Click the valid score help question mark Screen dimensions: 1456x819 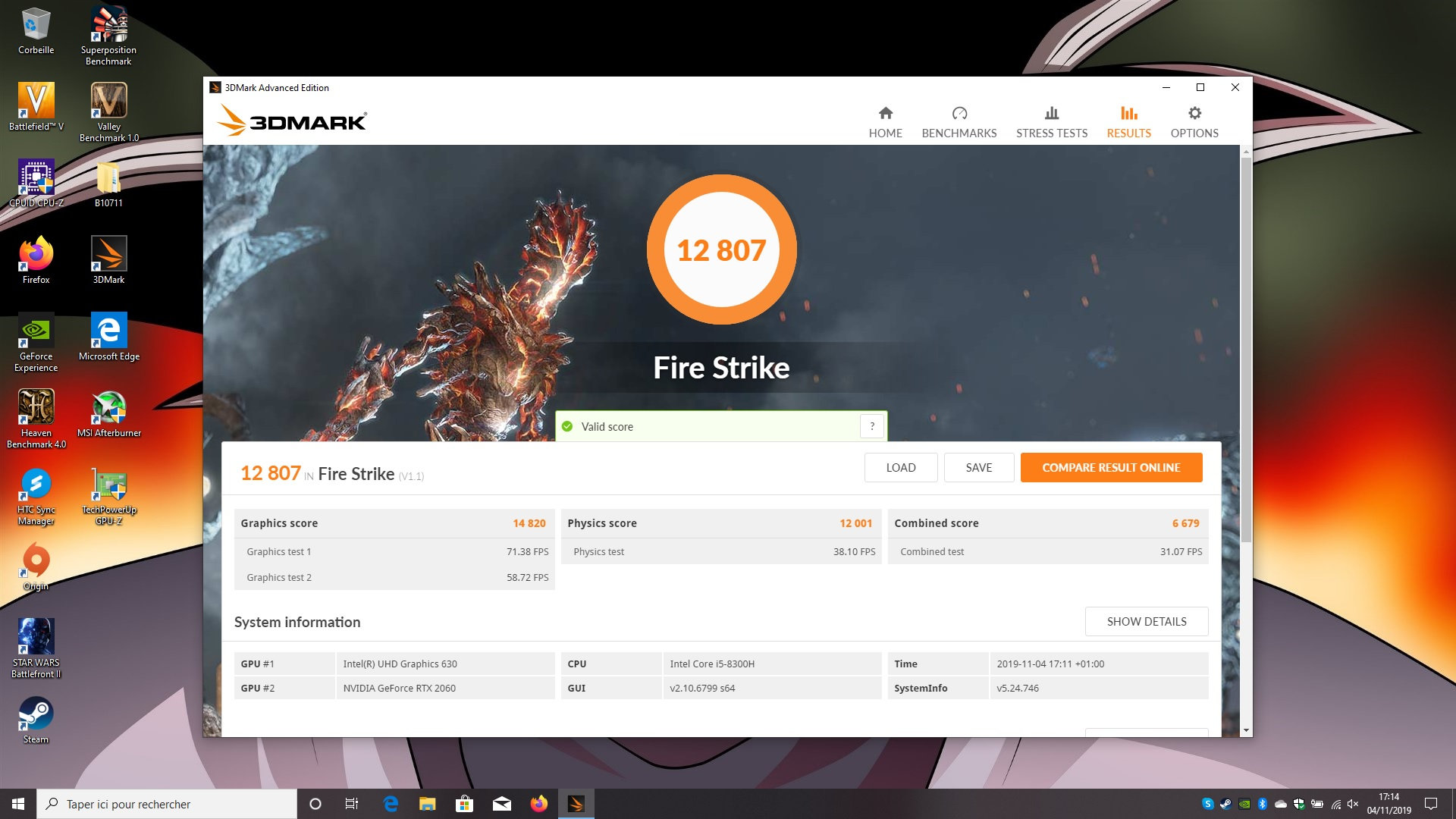point(872,426)
